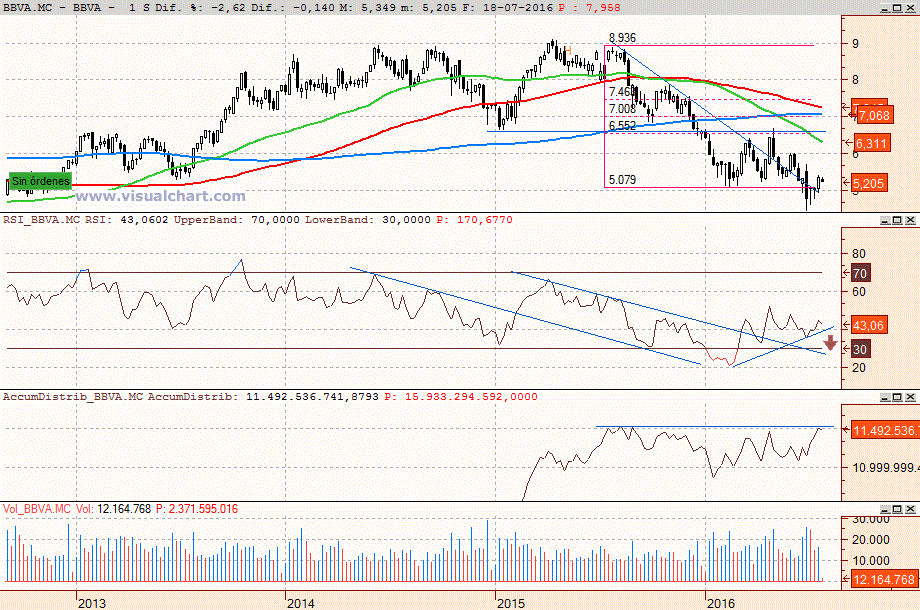Select the 7,068 price axis marker

[874, 116]
